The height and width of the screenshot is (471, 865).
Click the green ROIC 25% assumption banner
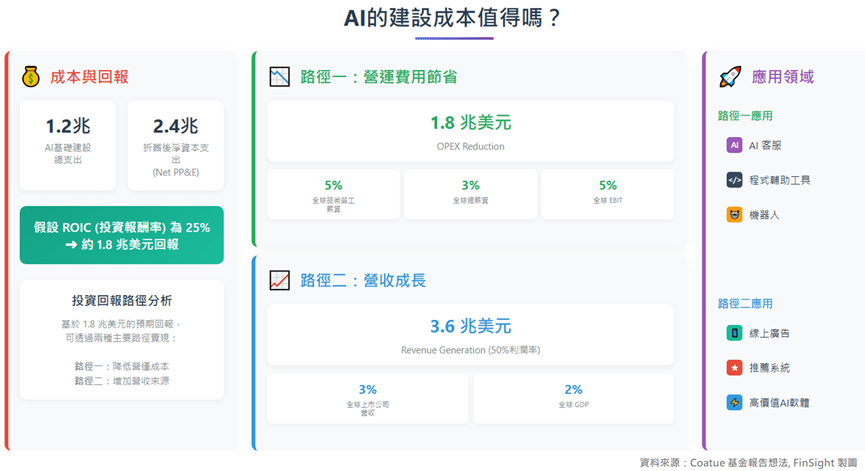[121, 235]
